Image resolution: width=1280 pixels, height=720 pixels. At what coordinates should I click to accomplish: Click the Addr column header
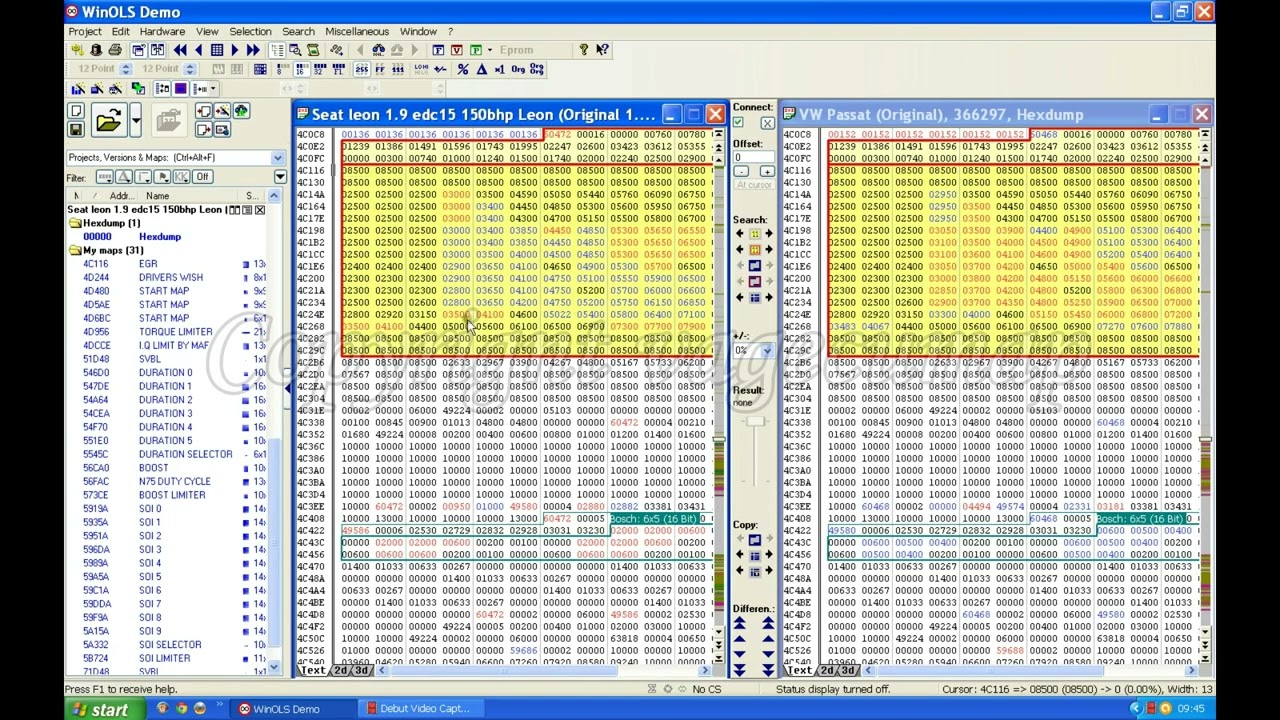121,196
